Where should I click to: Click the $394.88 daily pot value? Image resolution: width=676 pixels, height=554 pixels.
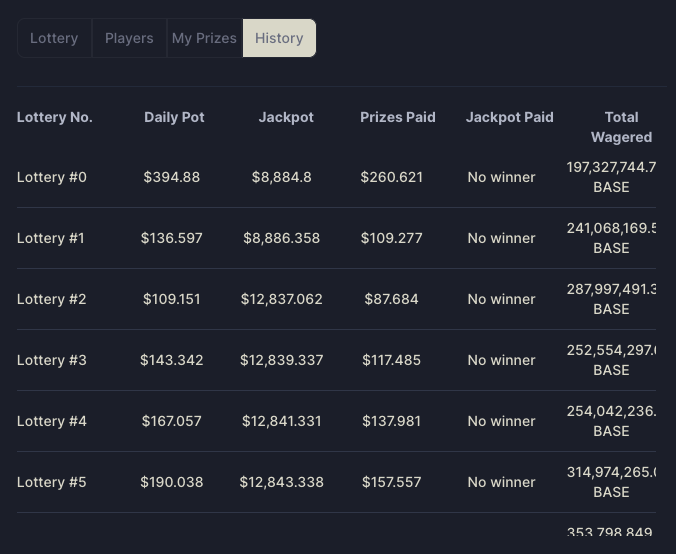click(x=172, y=177)
